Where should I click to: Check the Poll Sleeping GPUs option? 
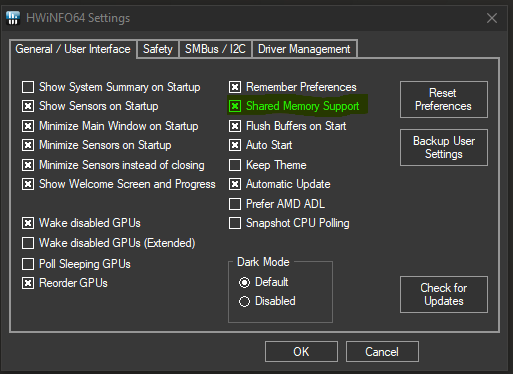(x=28, y=264)
